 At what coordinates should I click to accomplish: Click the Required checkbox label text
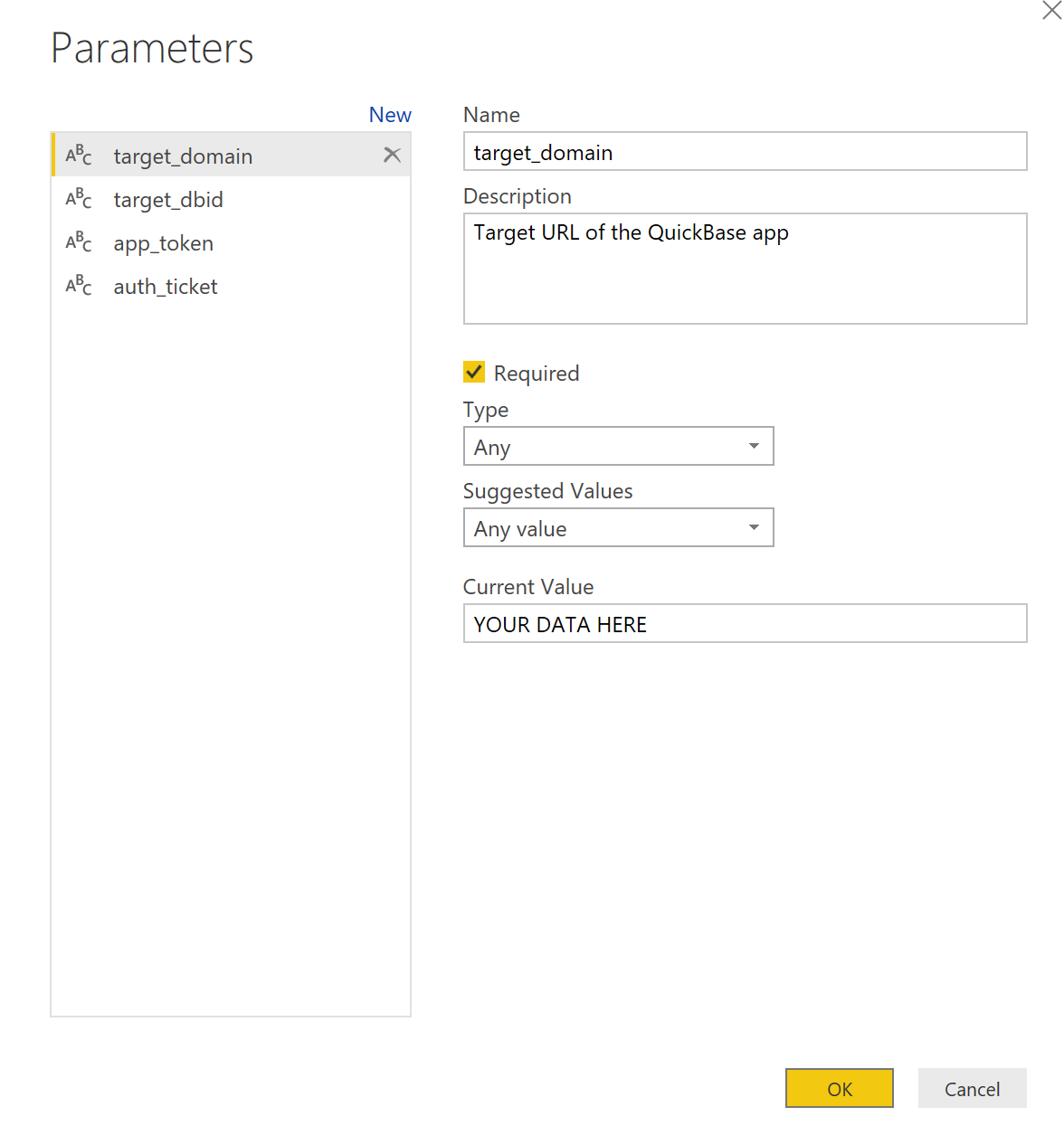(x=537, y=373)
